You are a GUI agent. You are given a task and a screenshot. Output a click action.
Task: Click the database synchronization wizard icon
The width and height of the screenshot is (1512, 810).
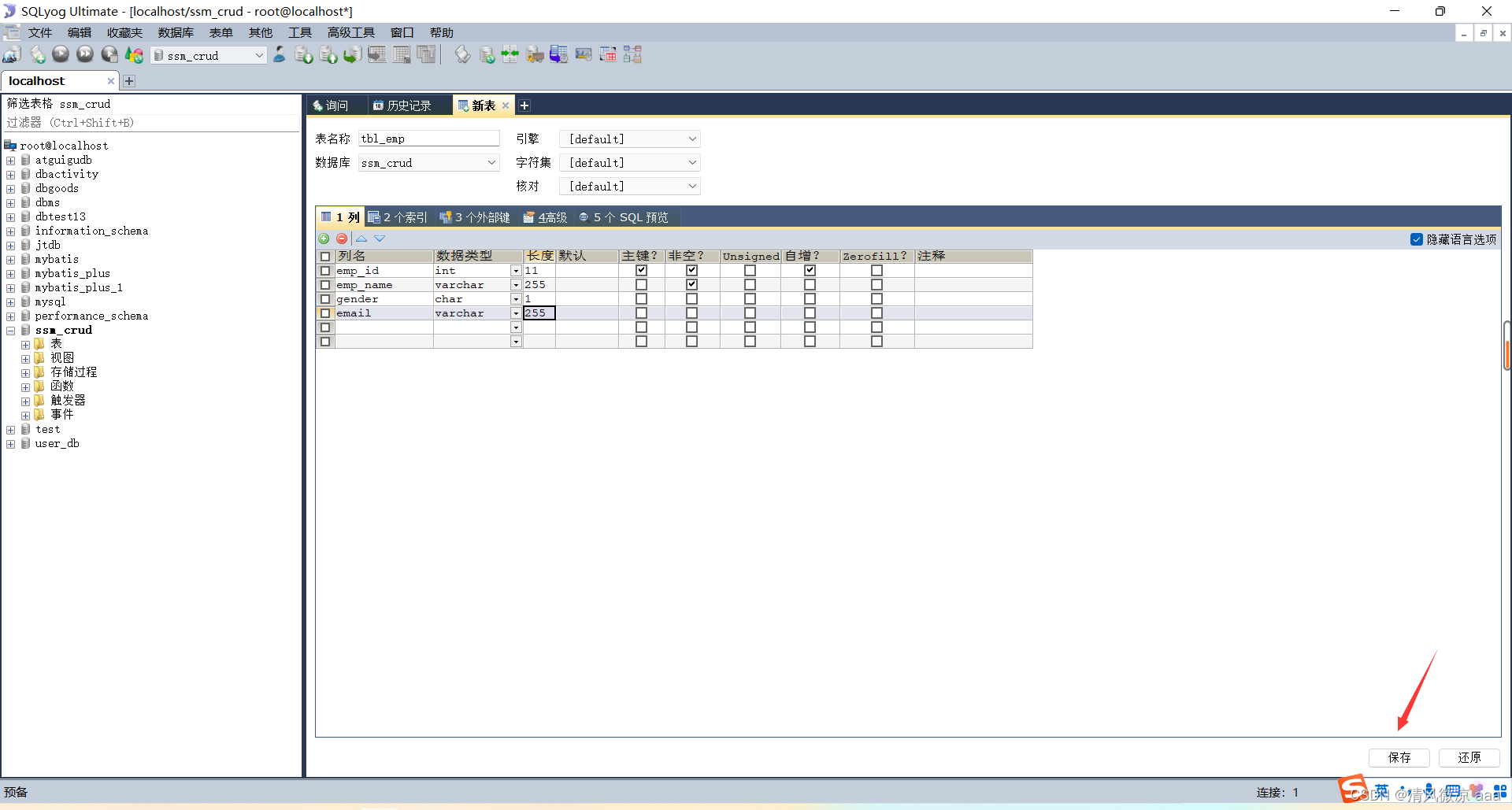pos(487,55)
